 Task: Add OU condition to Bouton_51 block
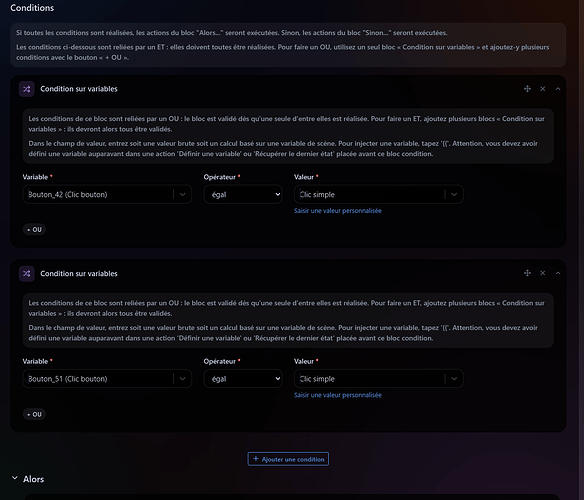[34, 414]
